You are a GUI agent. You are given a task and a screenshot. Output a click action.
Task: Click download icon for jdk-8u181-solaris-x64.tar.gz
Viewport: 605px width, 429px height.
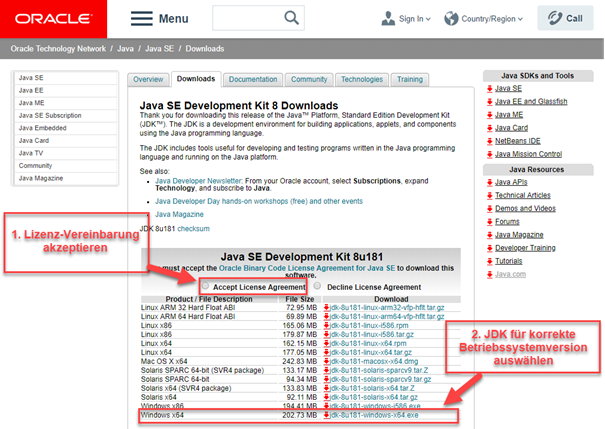pyautogui.click(x=326, y=397)
